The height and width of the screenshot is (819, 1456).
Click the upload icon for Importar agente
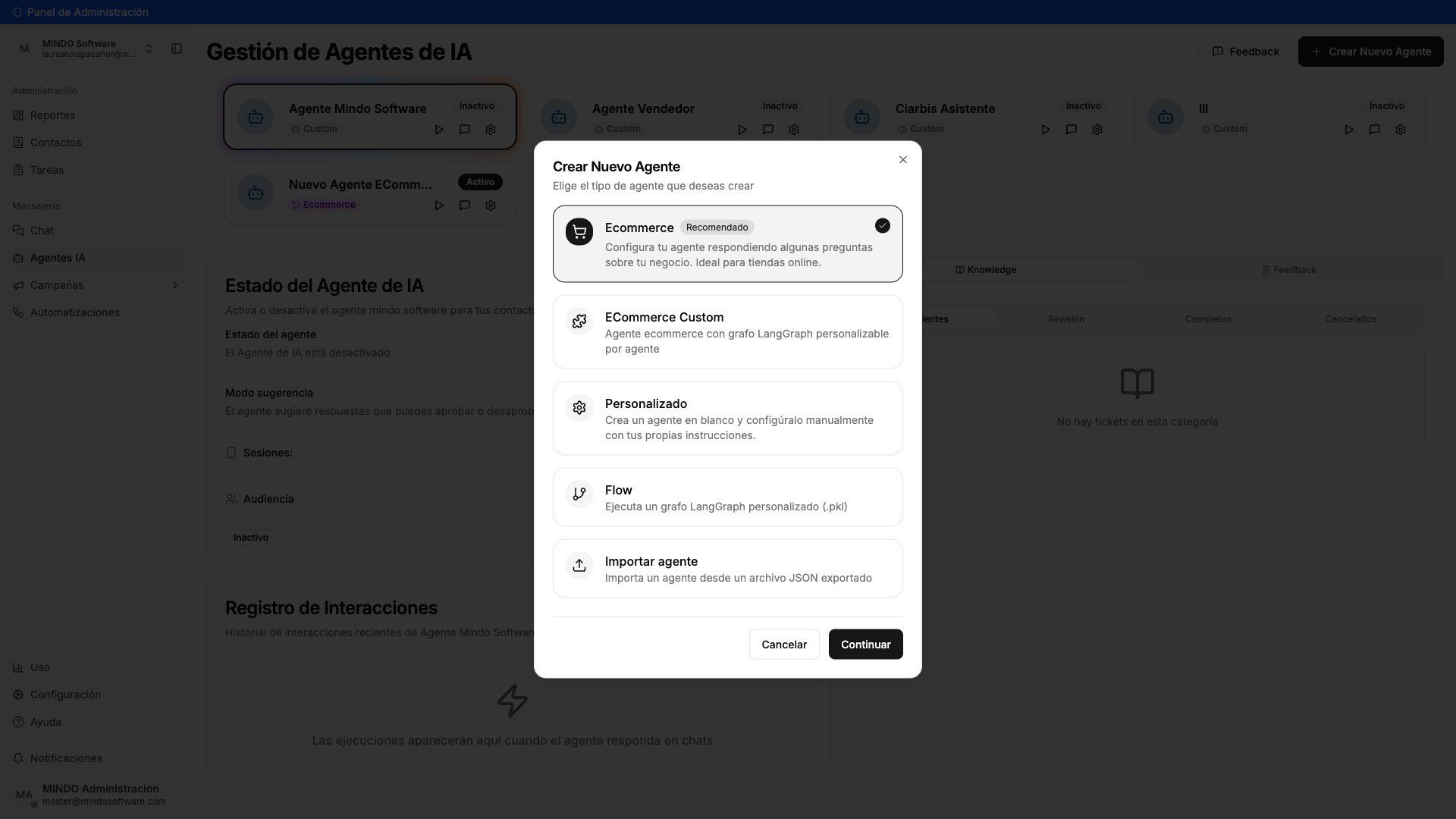click(x=579, y=566)
